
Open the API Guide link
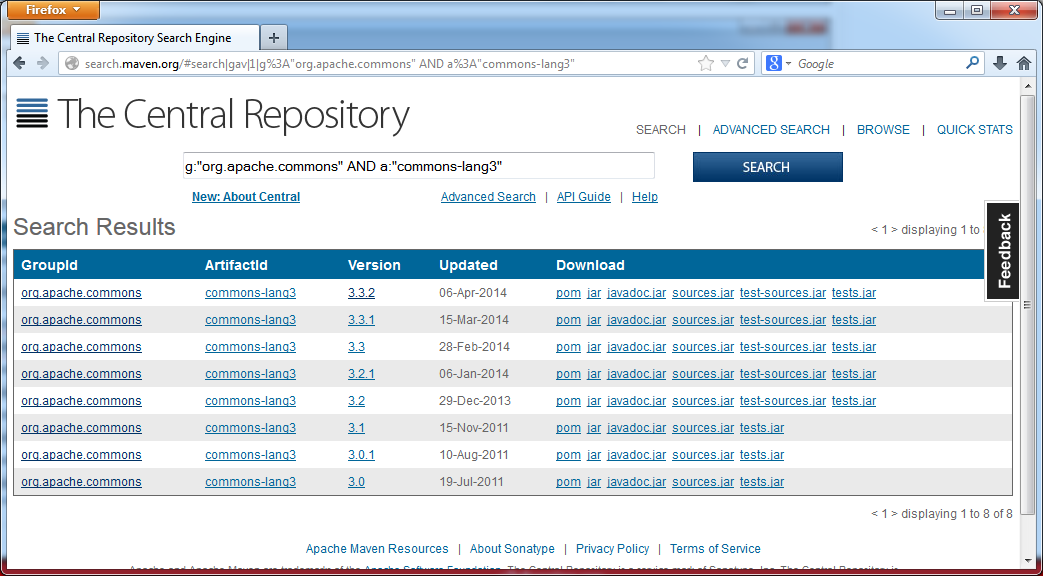[x=583, y=197]
